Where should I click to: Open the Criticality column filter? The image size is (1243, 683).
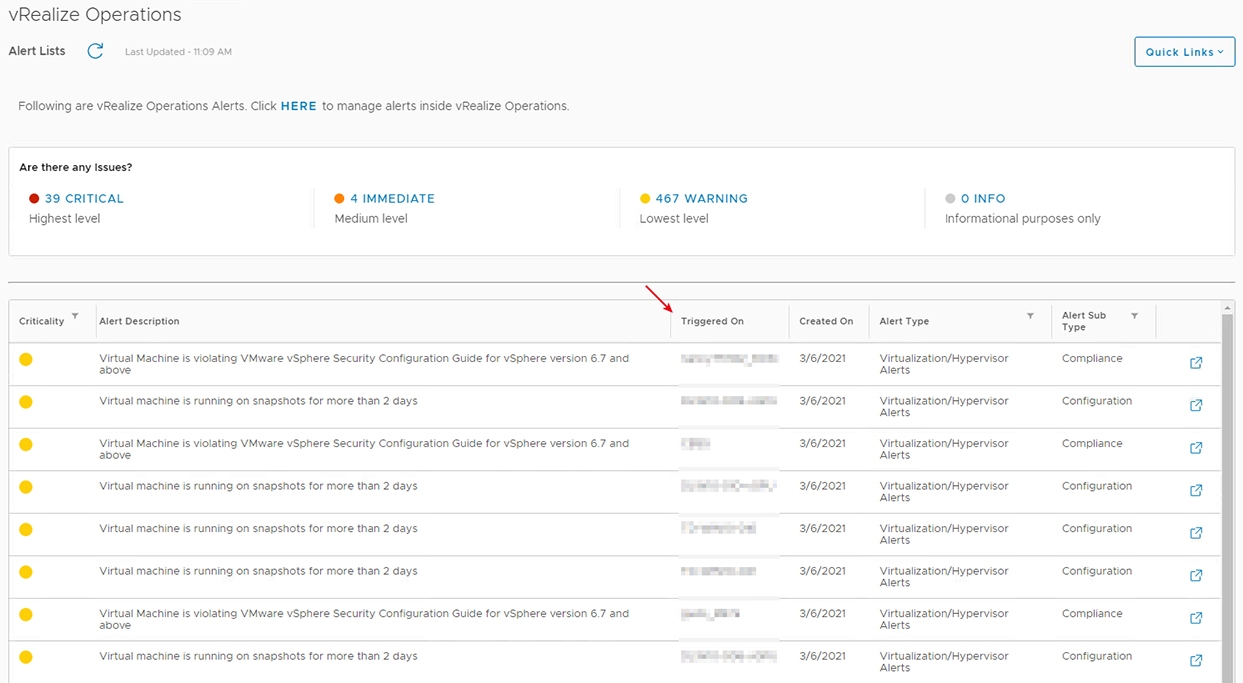(x=75, y=316)
